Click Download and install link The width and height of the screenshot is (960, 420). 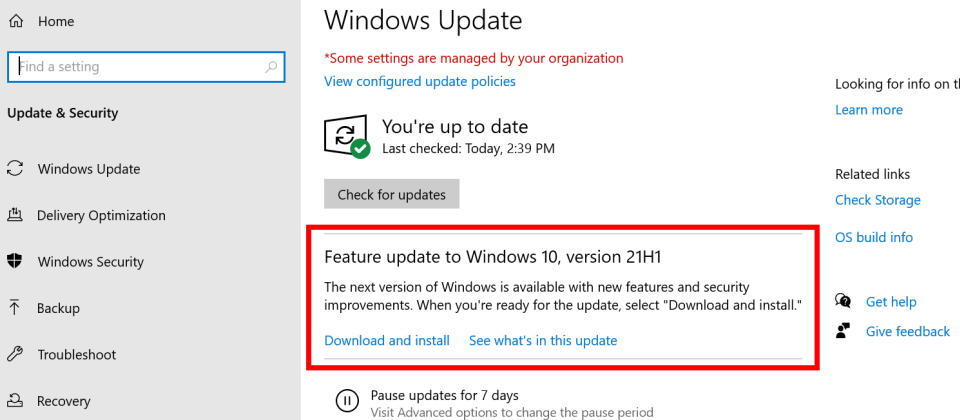tap(387, 340)
